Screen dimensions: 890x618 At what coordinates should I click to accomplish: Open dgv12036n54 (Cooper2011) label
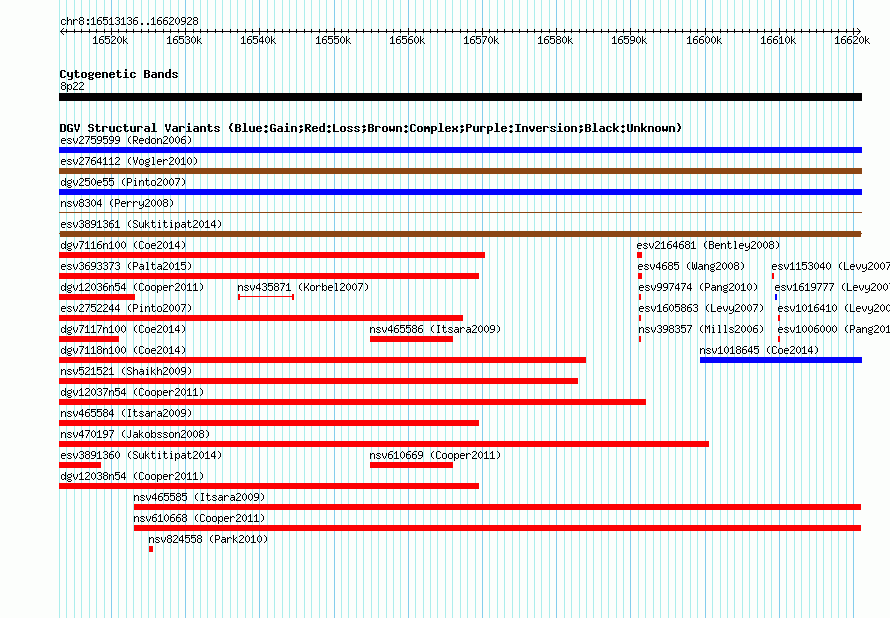coord(132,287)
